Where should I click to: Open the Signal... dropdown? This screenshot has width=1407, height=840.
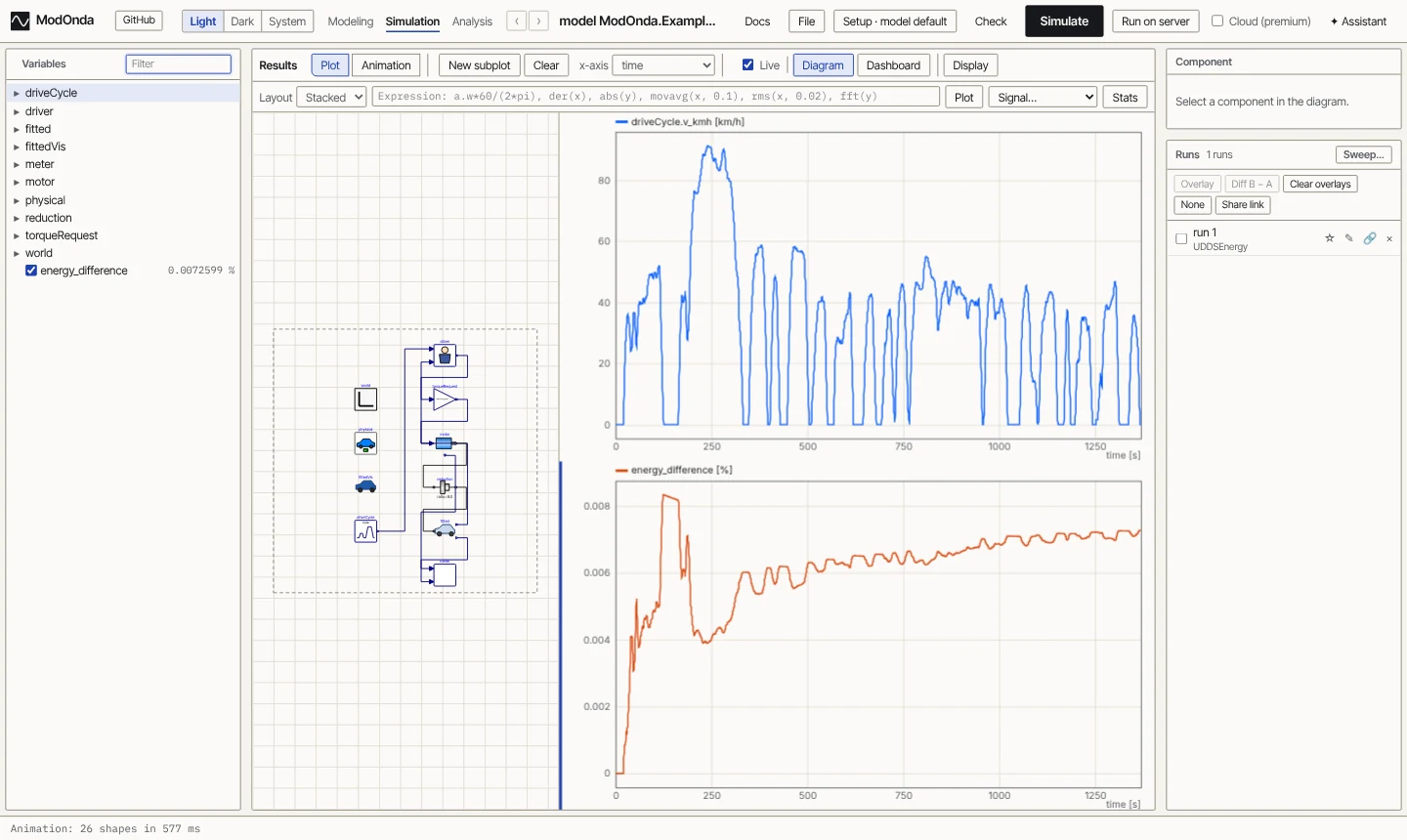tap(1043, 98)
